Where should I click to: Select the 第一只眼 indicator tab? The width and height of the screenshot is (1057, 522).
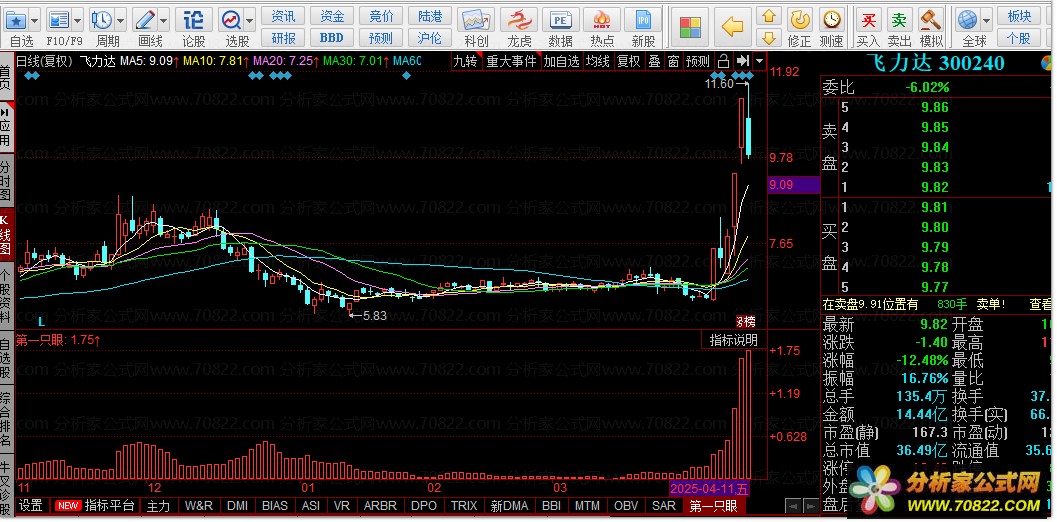(713, 506)
